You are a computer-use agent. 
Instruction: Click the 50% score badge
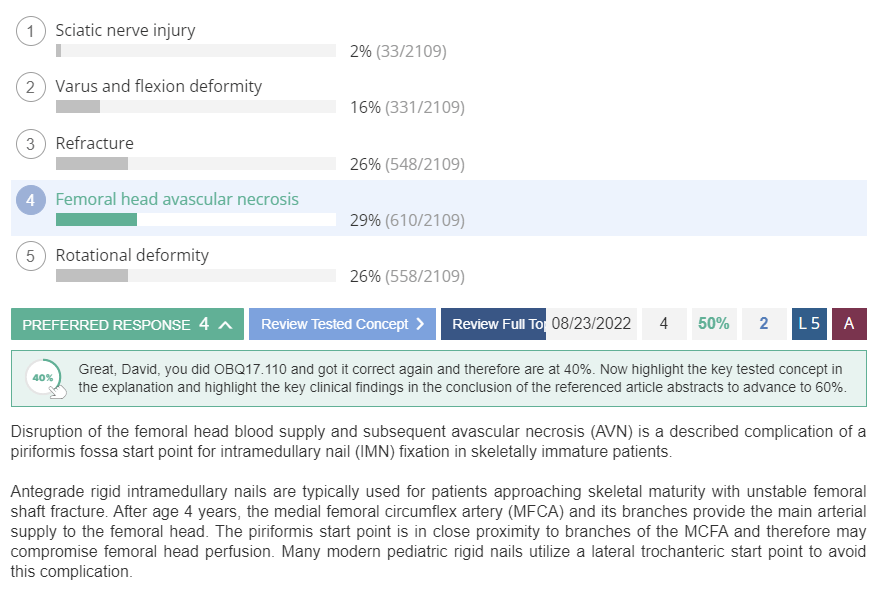tap(713, 324)
